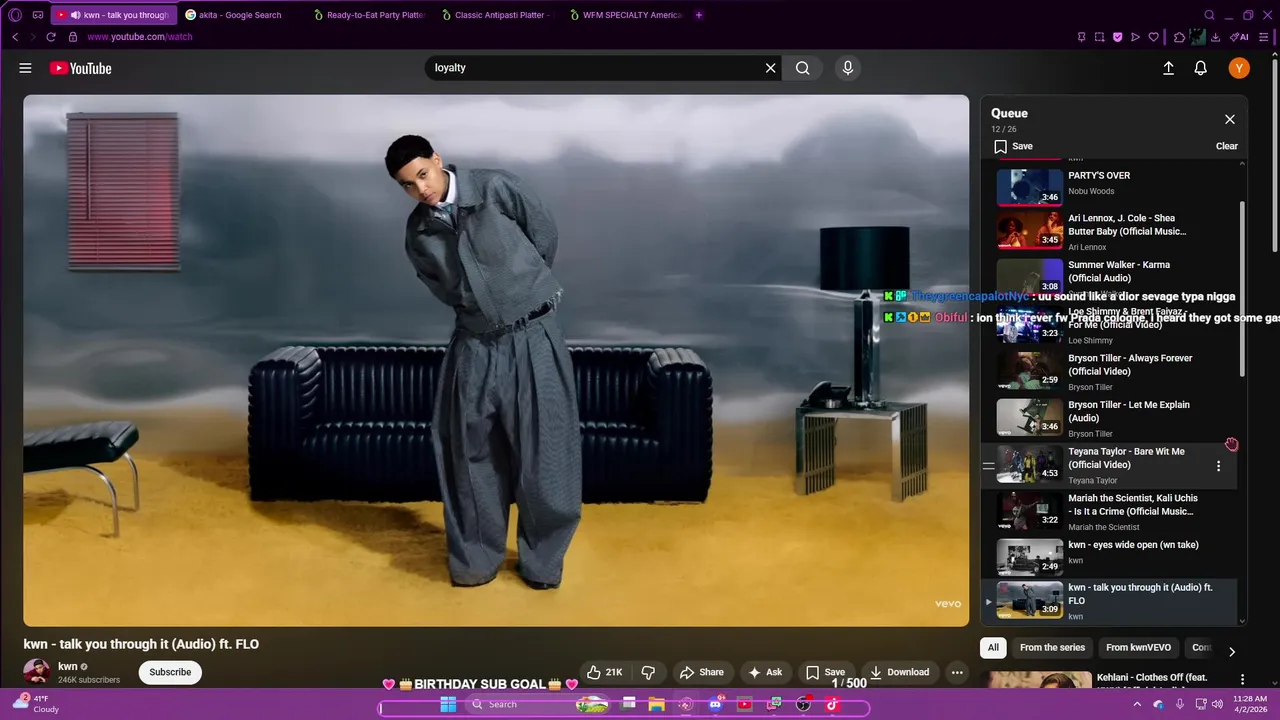The height and width of the screenshot is (720, 1280).
Task: Select Loe Shimmy - For Me queue item
Action: (x=1108, y=325)
